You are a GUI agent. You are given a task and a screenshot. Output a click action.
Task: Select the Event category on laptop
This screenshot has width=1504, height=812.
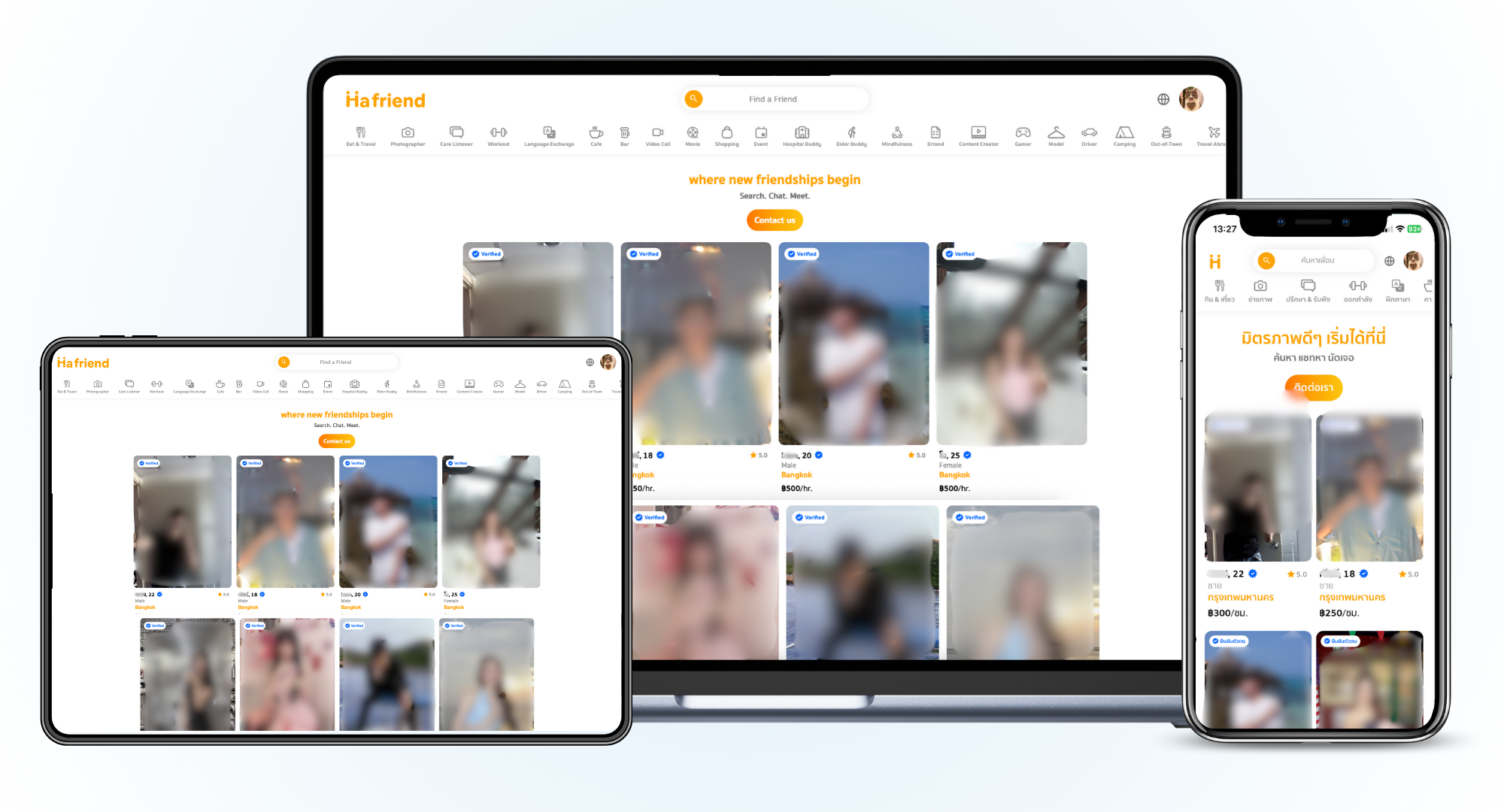pos(761,136)
